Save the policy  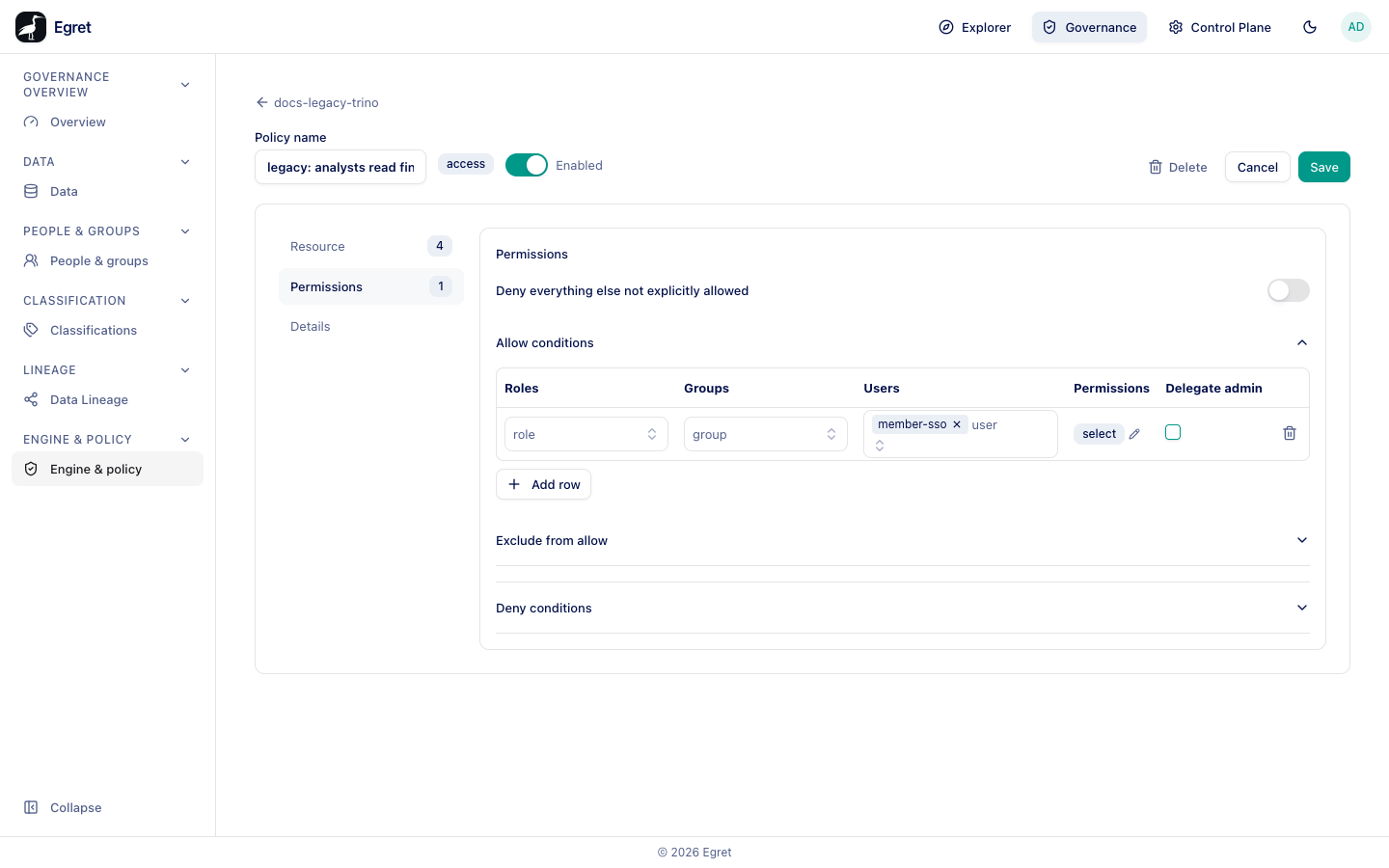(x=1324, y=167)
